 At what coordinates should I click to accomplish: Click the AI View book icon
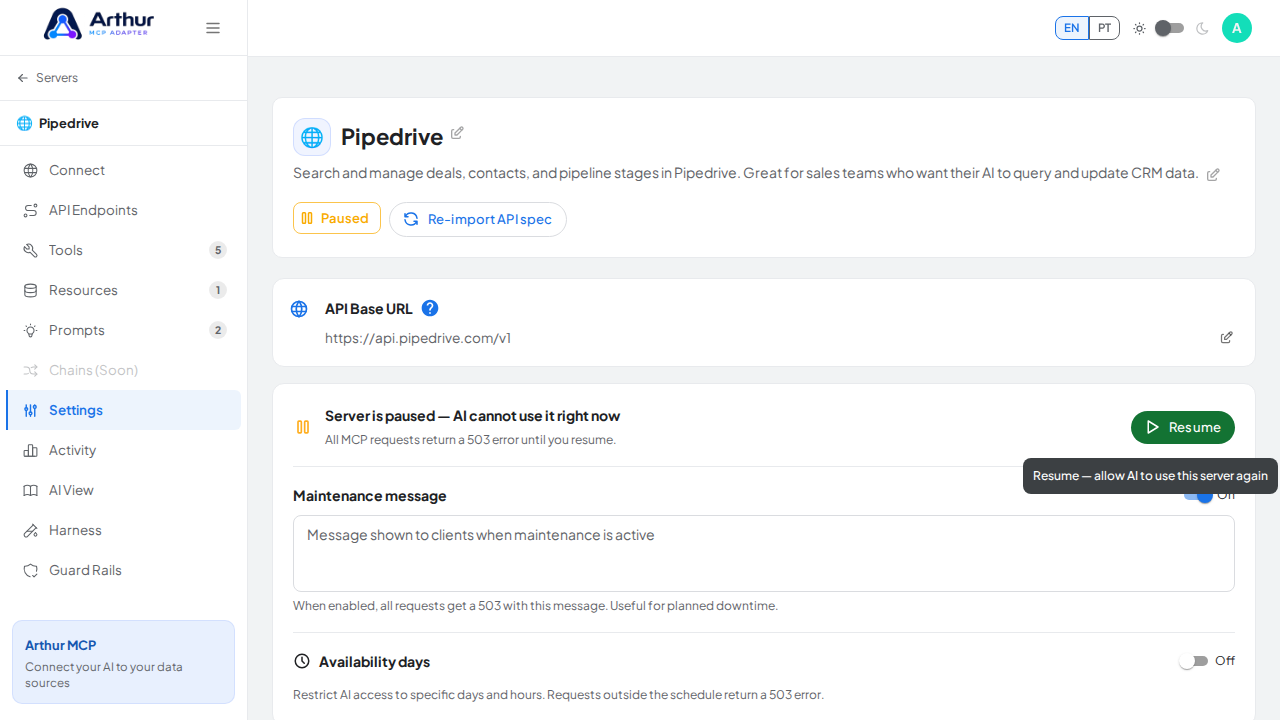31,490
